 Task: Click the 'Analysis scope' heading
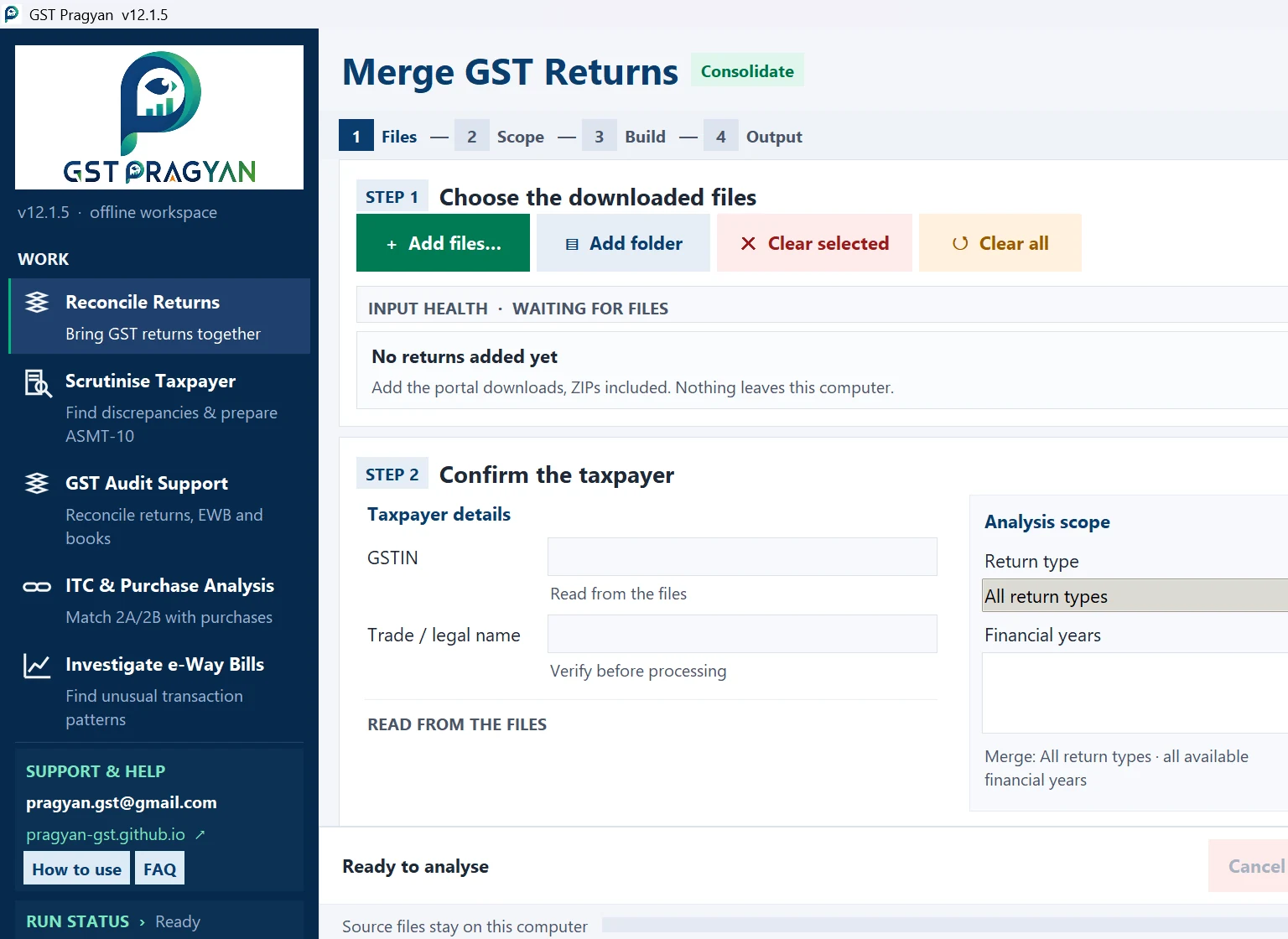pyautogui.click(x=1046, y=521)
